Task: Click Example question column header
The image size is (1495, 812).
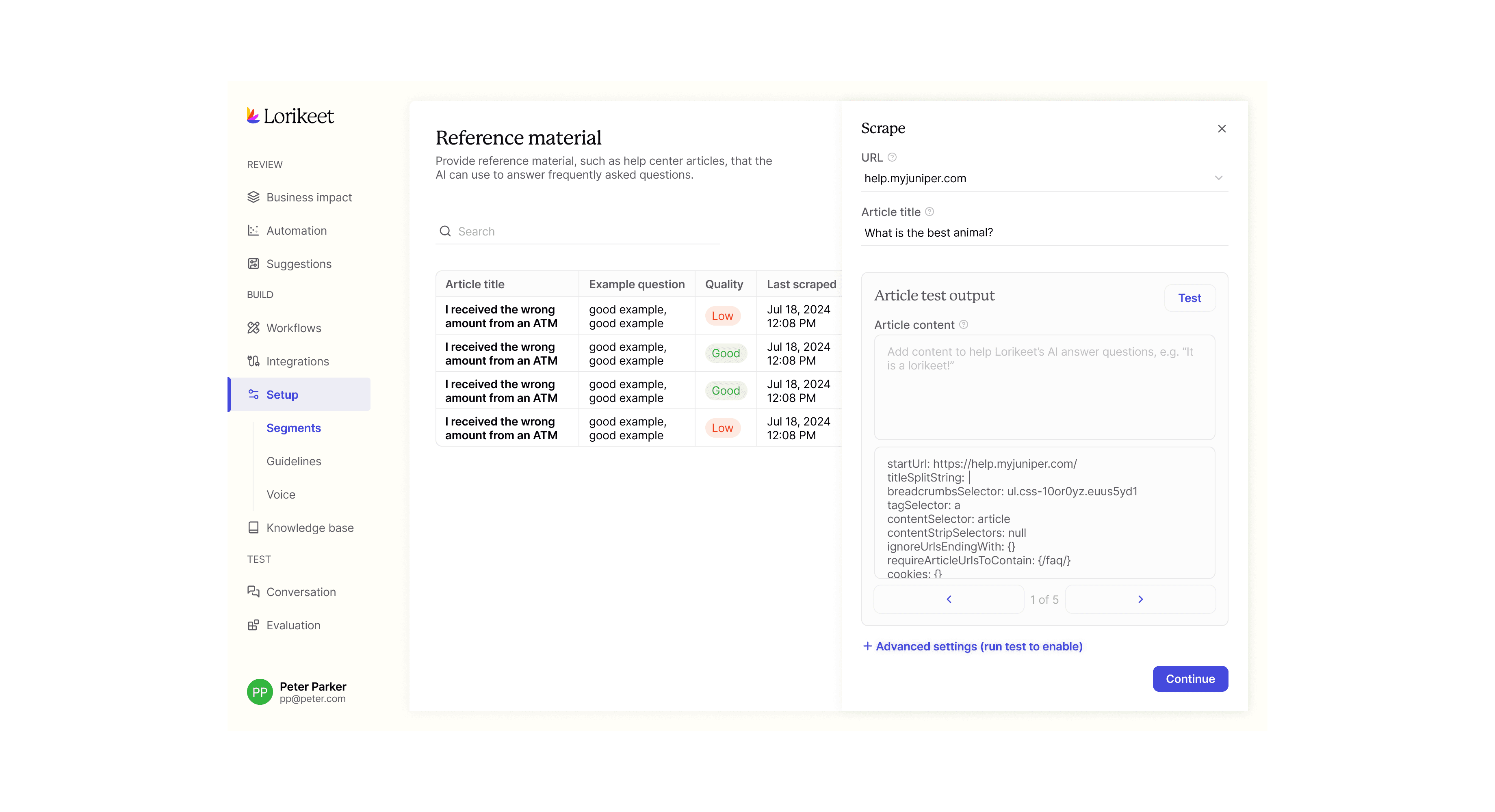Action: point(637,284)
